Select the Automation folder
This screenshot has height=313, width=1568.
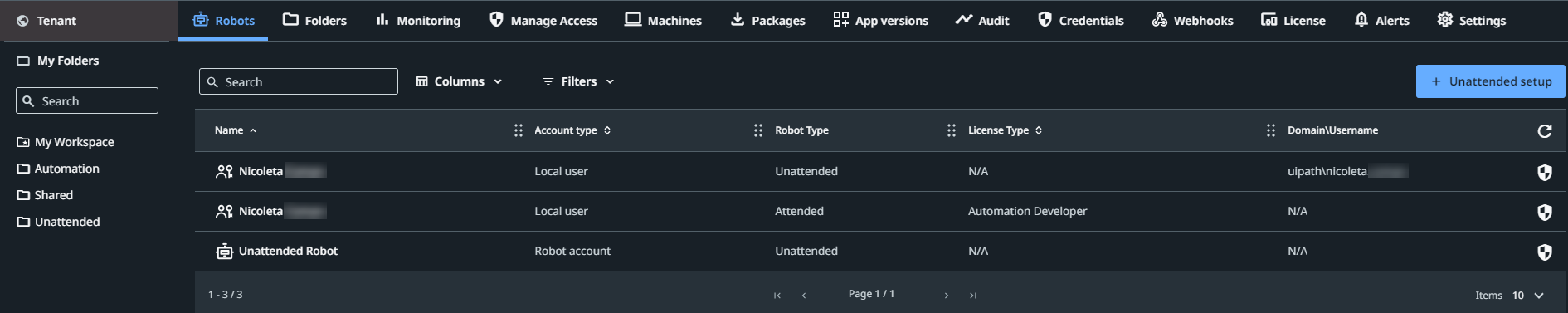[x=58, y=169]
